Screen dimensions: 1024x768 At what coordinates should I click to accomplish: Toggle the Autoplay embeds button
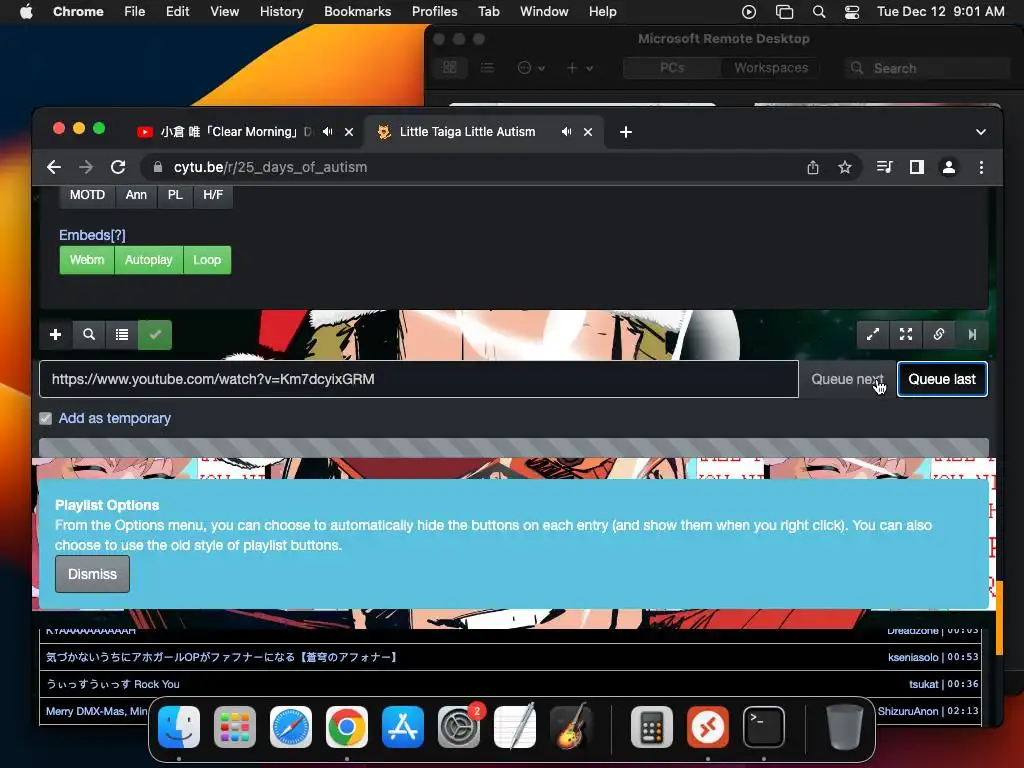click(149, 260)
